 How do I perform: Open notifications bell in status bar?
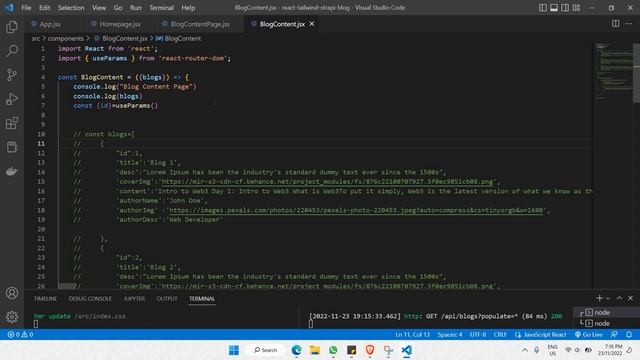pyautogui.click(x=629, y=335)
